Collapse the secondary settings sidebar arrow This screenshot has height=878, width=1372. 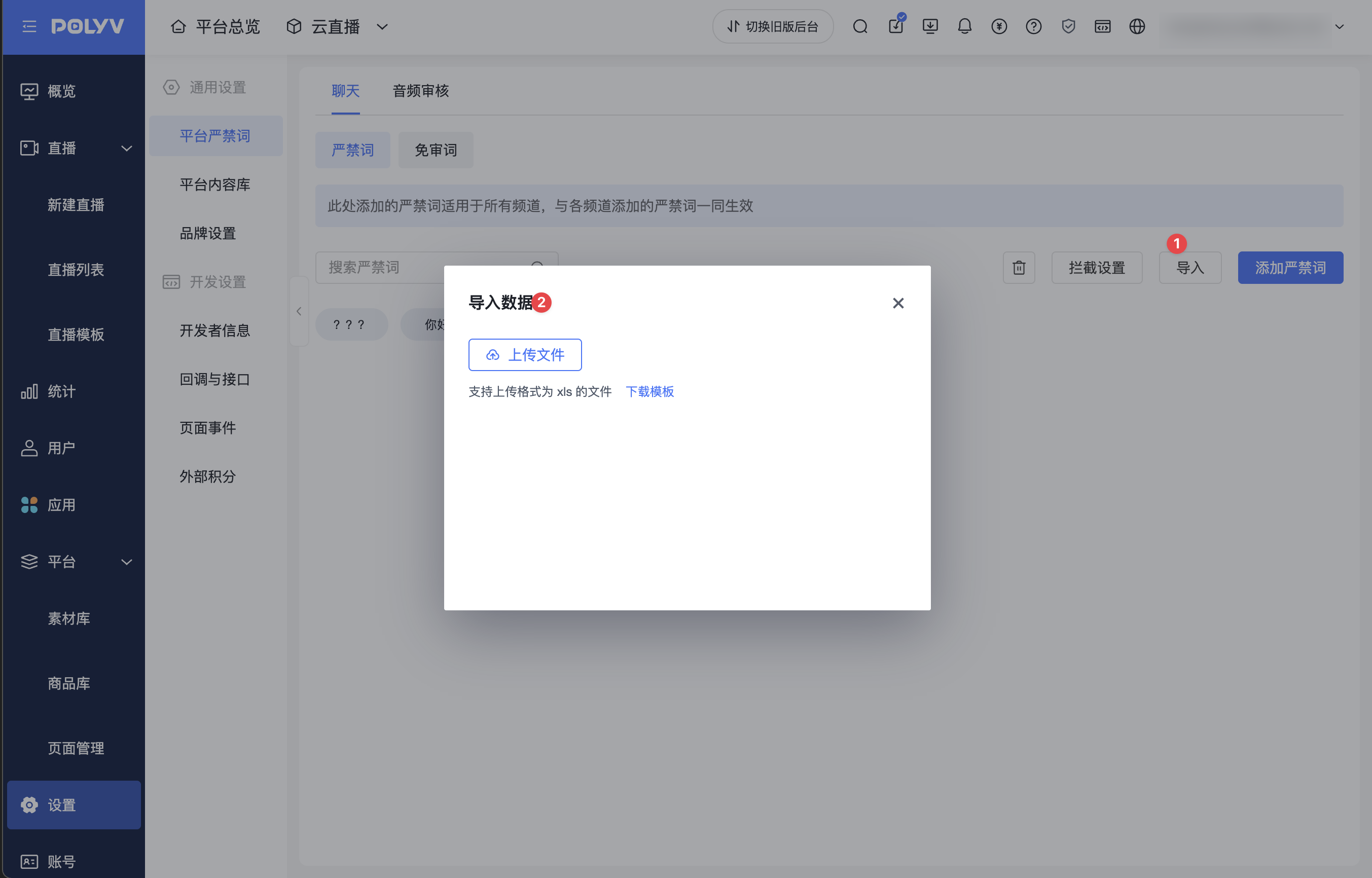tap(299, 311)
